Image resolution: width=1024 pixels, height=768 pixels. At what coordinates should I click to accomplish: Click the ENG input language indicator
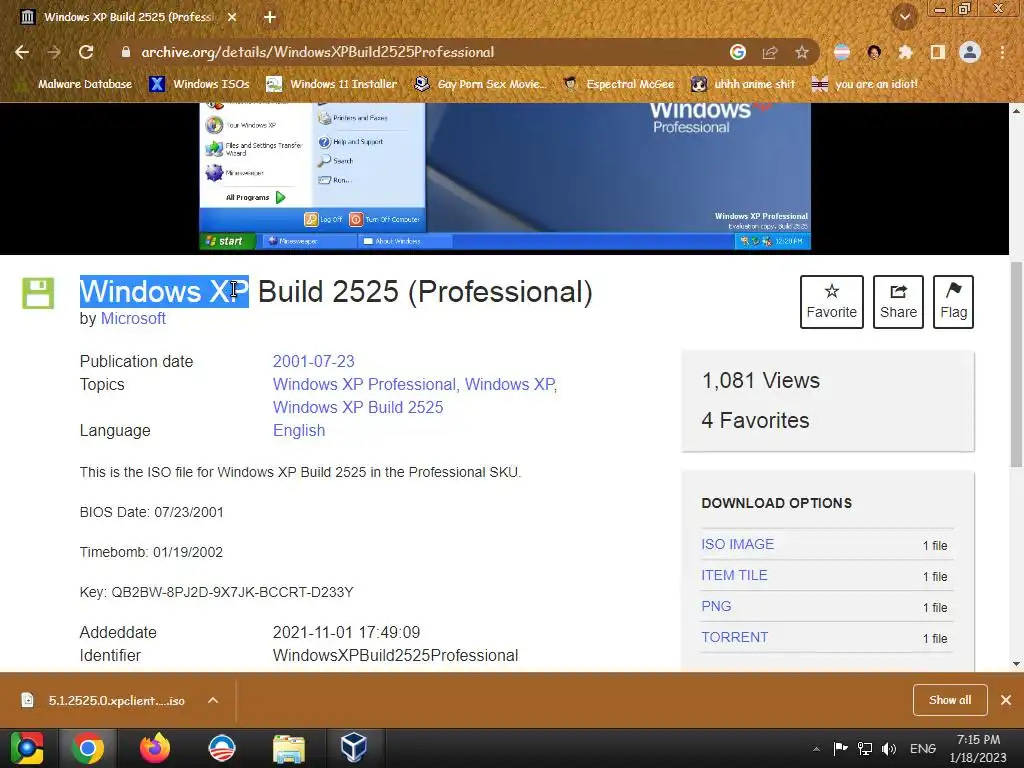(x=923, y=748)
